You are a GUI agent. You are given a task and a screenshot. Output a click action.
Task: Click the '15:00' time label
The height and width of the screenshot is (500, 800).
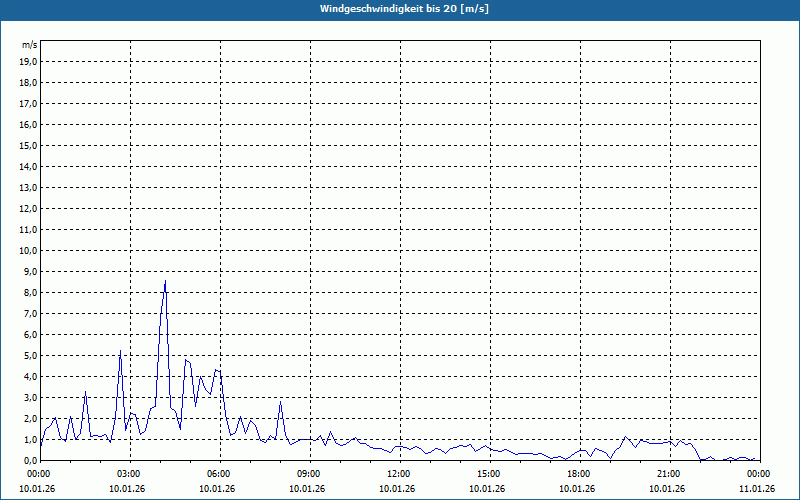coord(490,474)
